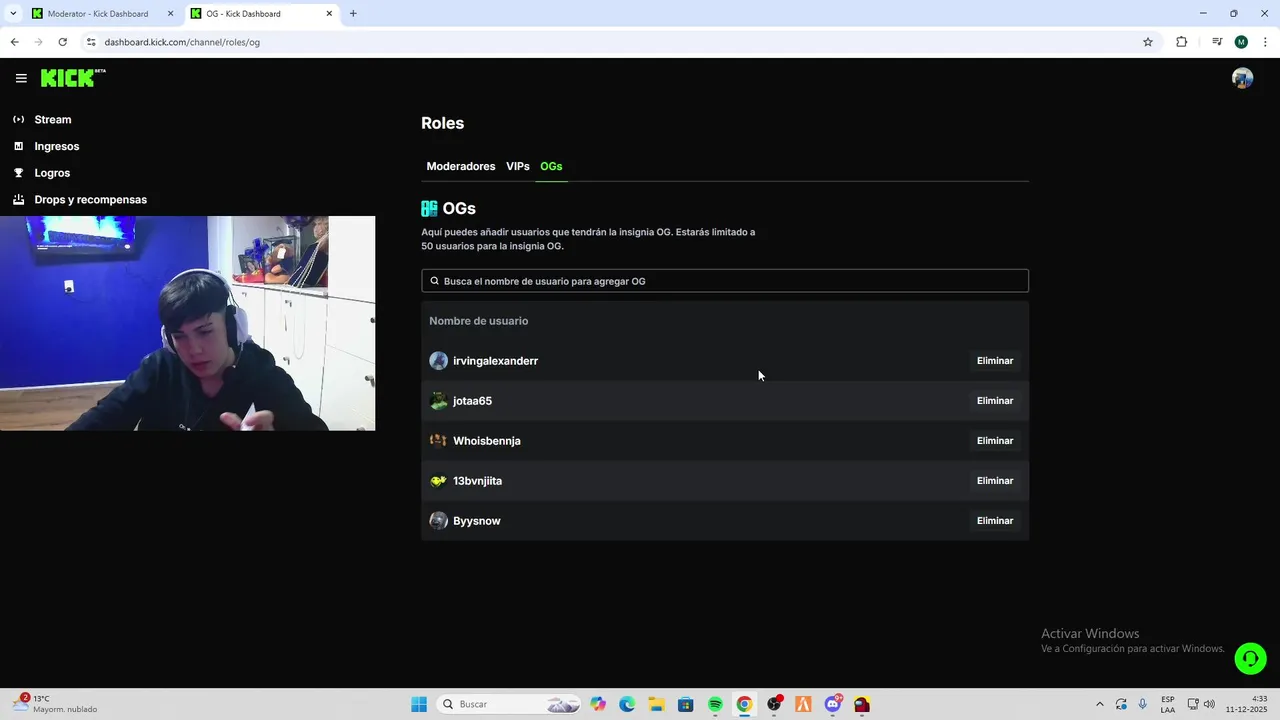The width and height of the screenshot is (1280, 720).
Task: Open the taskbar clock and date
Action: click(x=1247, y=704)
